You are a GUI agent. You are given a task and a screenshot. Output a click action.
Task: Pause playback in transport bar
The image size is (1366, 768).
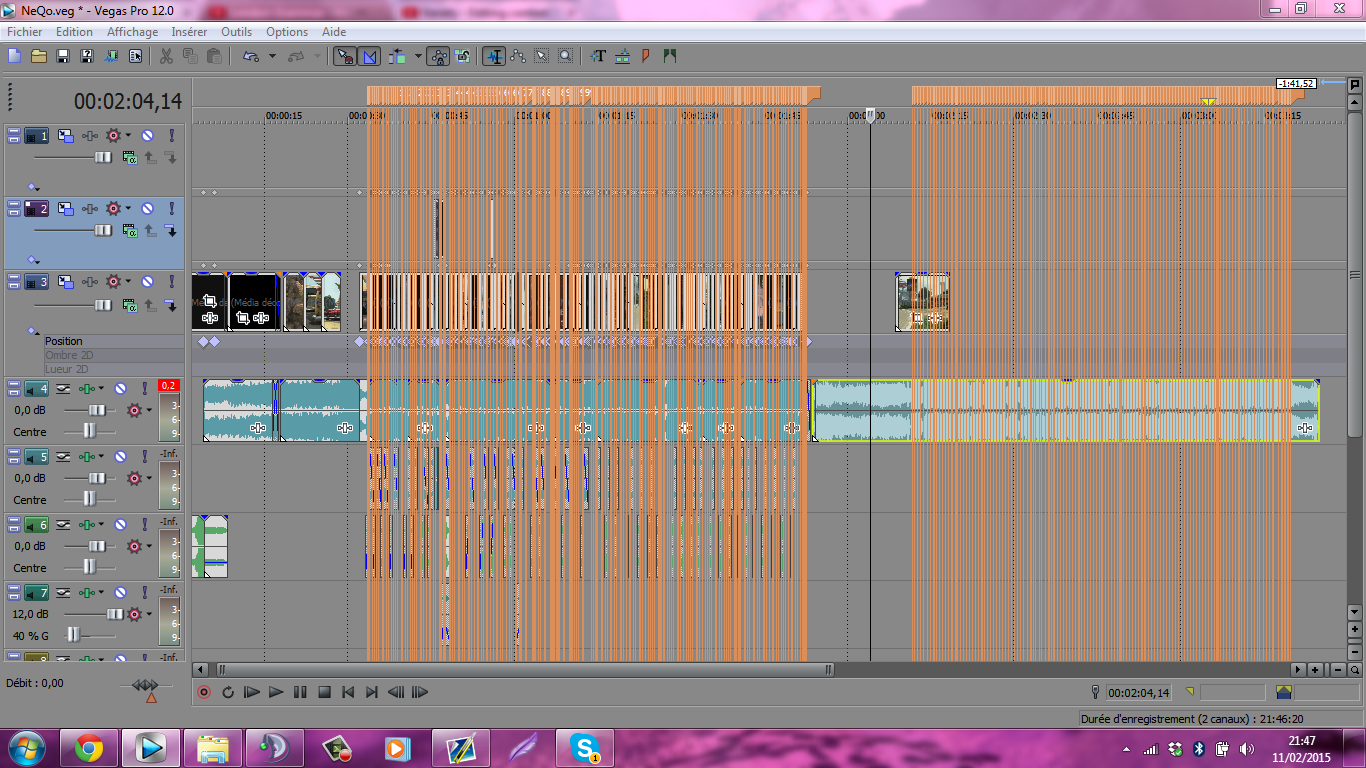click(x=300, y=692)
